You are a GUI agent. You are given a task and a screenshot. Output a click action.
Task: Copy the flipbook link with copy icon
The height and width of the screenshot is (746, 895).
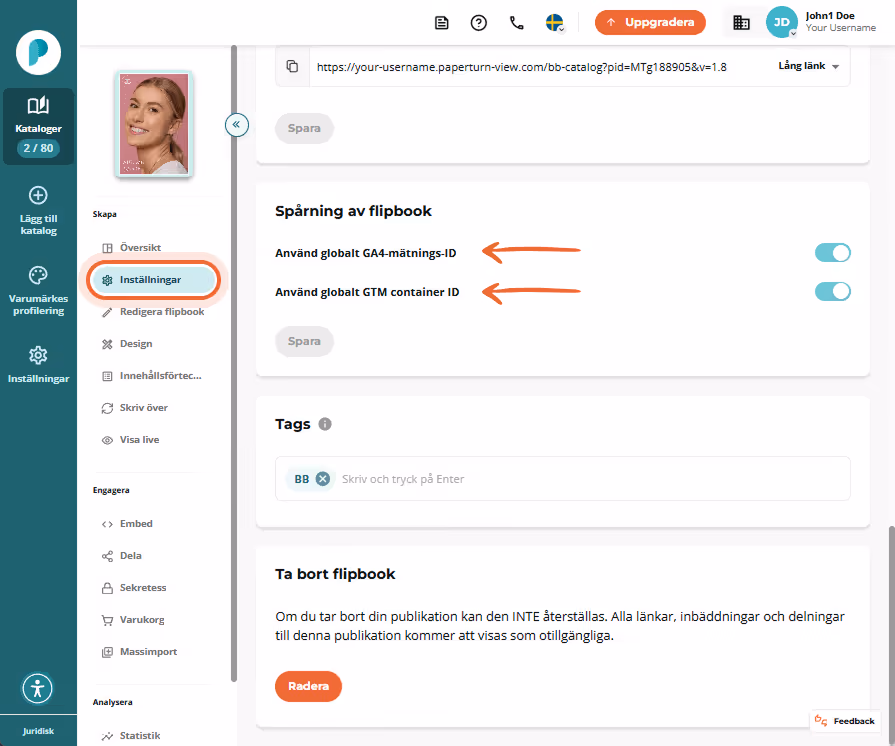point(292,66)
